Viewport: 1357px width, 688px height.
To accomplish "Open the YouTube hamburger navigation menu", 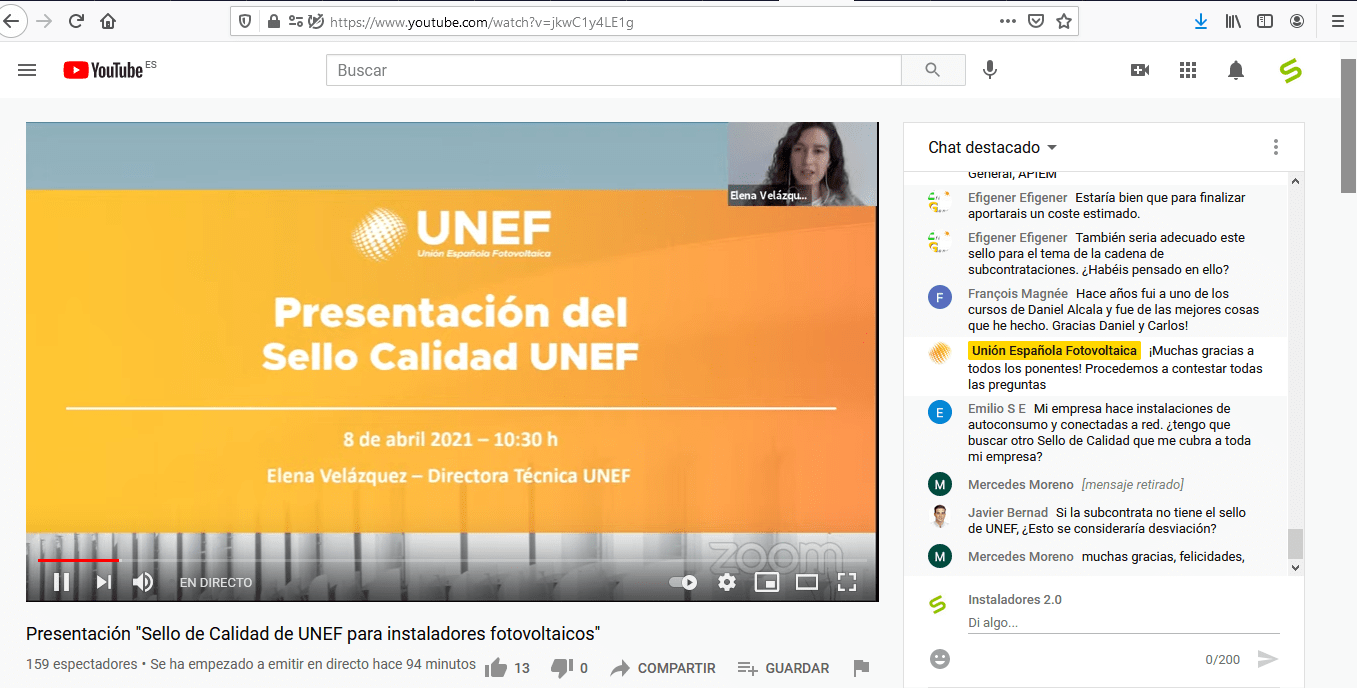I will pos(26,70).
